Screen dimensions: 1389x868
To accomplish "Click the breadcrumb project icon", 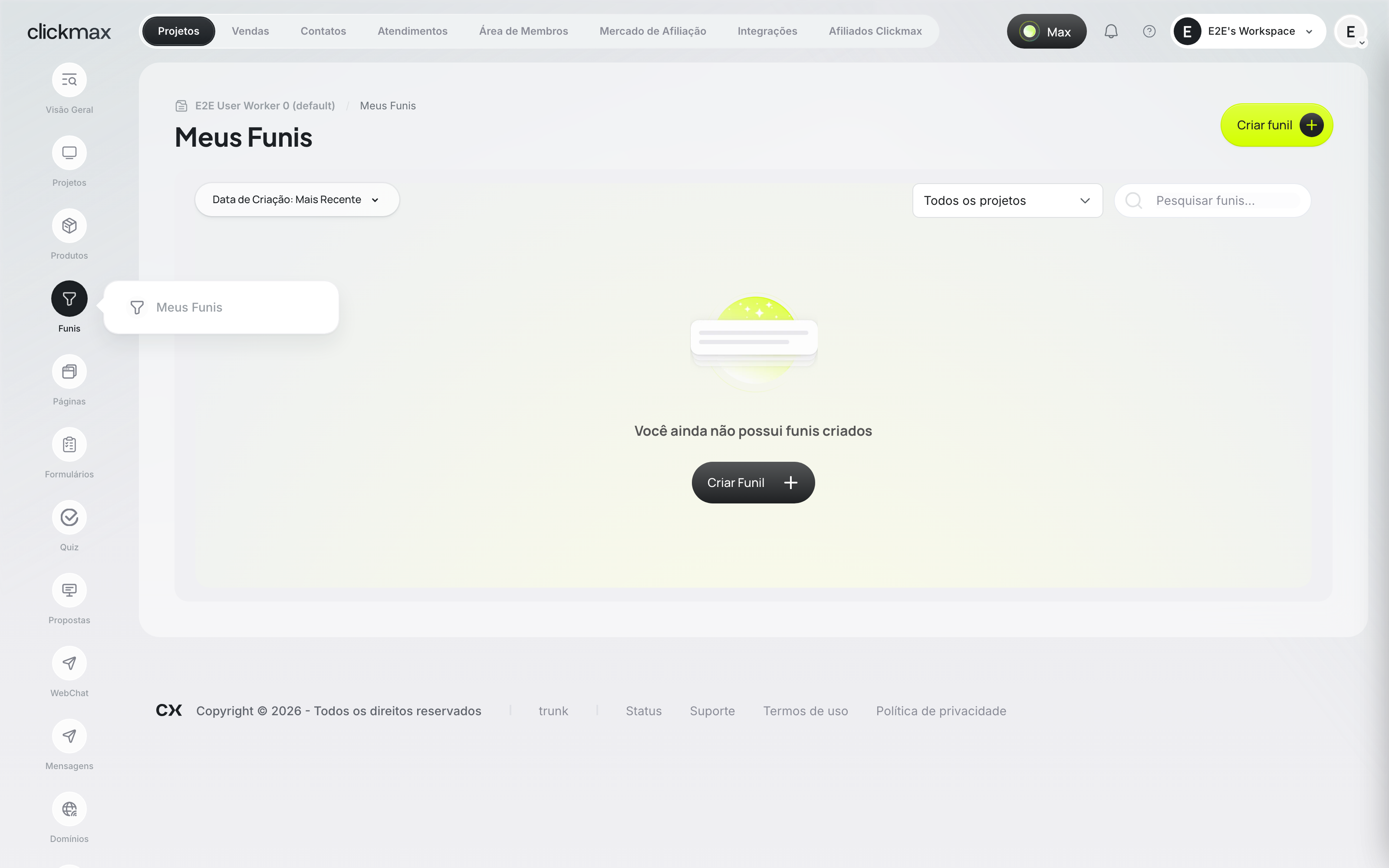I will tap(181, 105).
